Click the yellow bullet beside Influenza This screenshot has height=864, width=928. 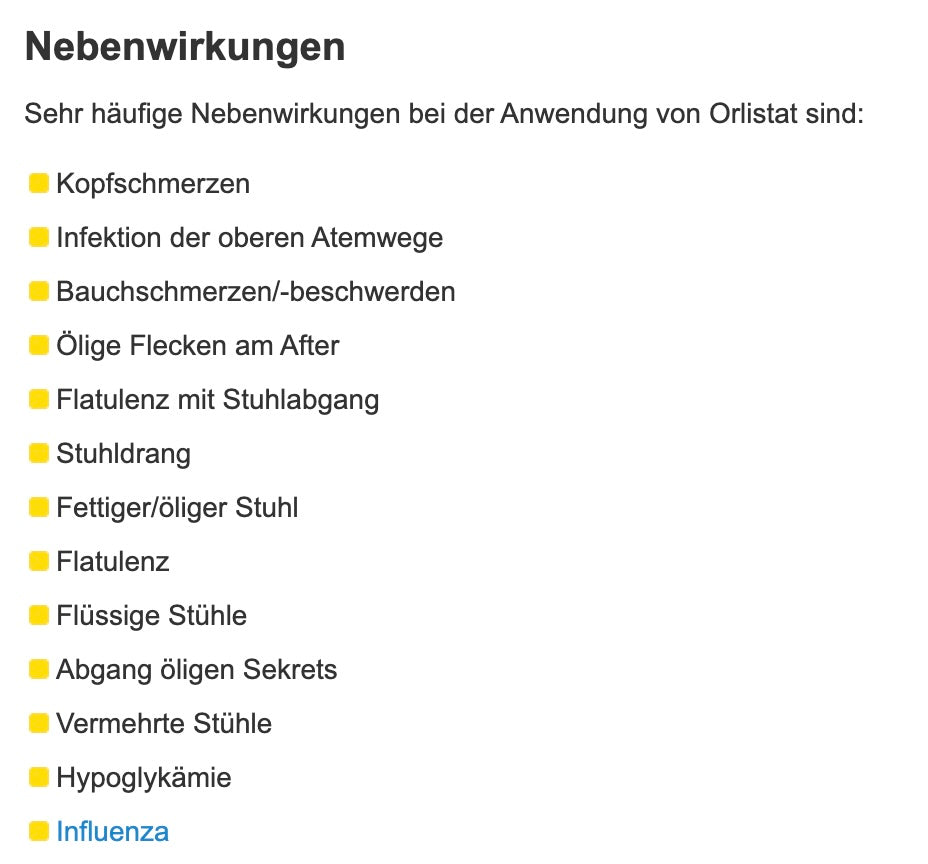click(39, 831)
